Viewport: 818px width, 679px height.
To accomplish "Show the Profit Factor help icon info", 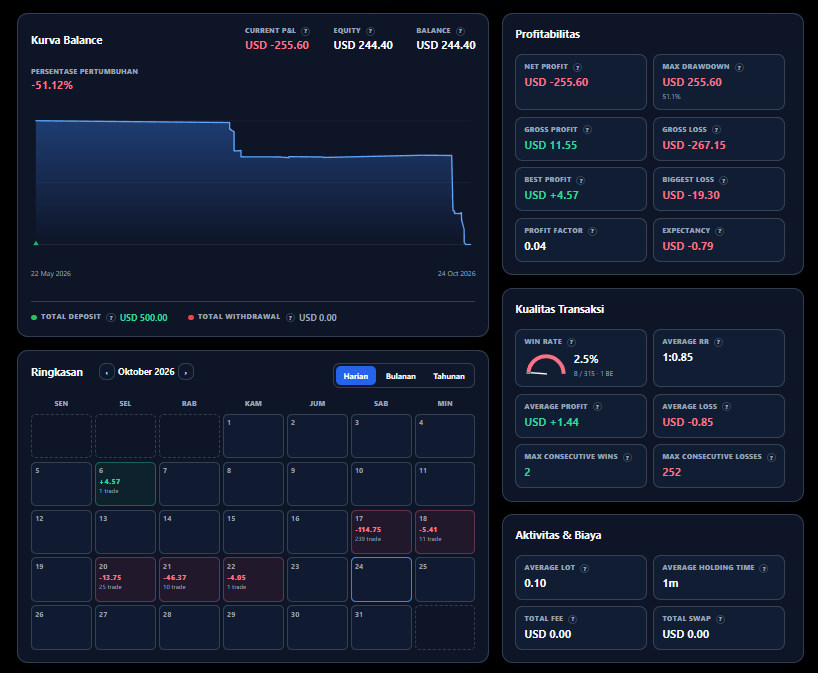I will (593, 231).
